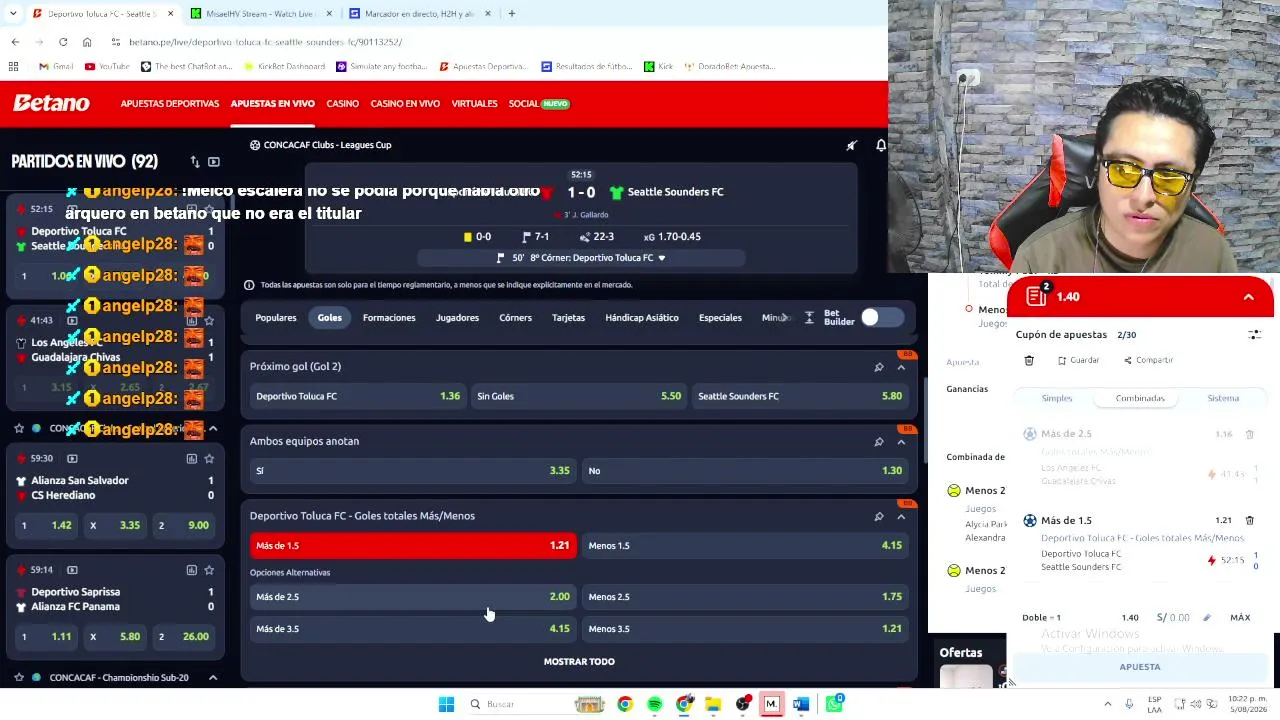This screenshot has width=1280, height=720.
Task: Sort the live matches list
Action: pos(195,161)
